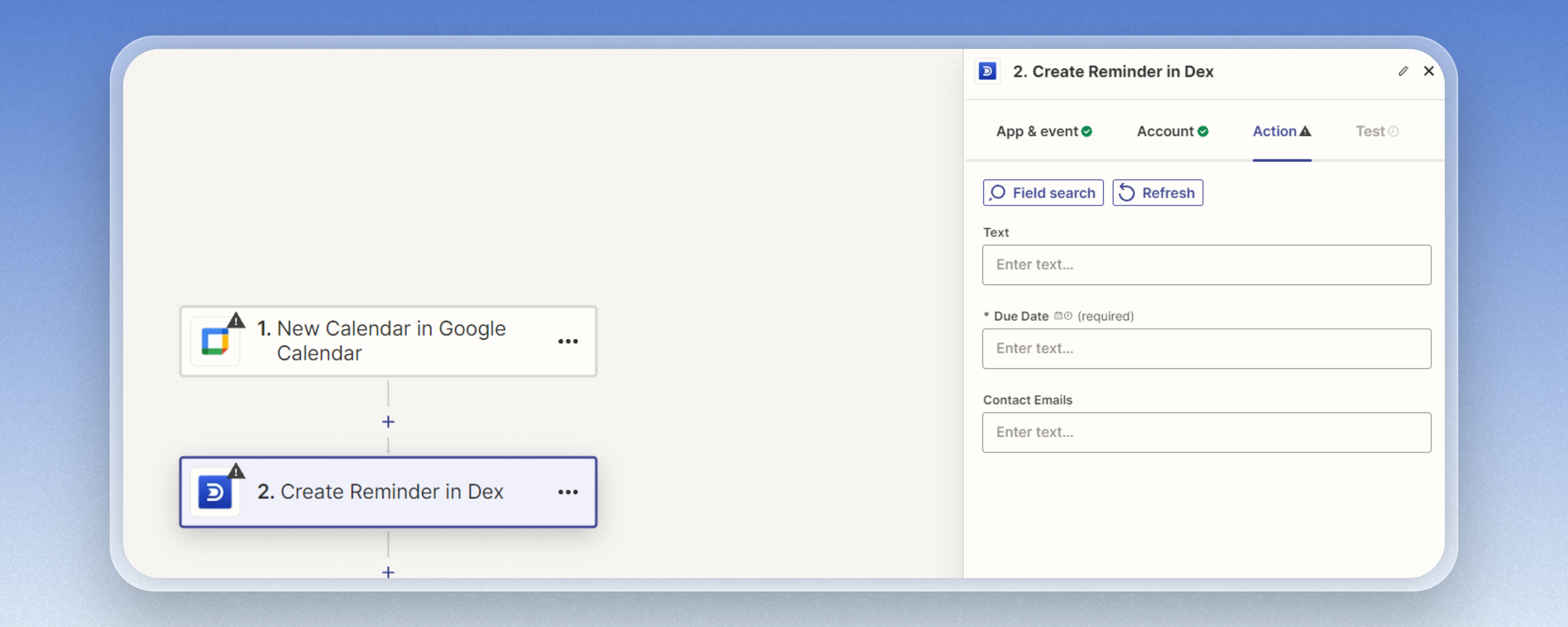Viewport: 1568px width, 627px height.
Task: Click into the Text input field
Action: (1206, 265)
